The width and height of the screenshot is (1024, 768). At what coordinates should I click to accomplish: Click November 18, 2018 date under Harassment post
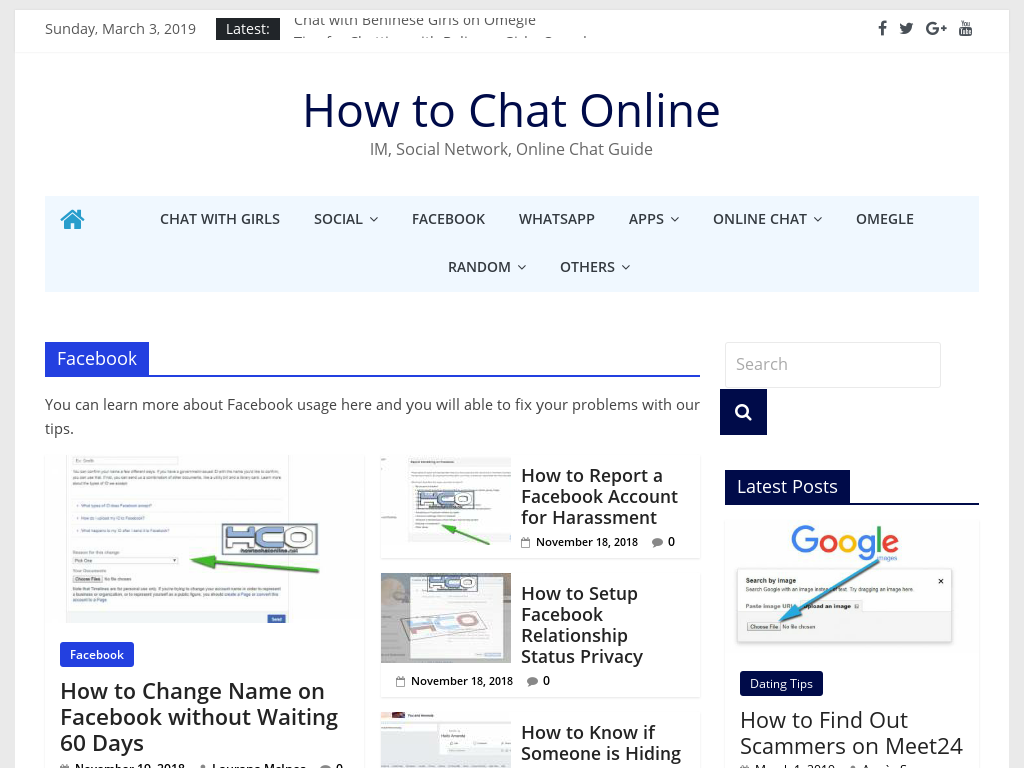click(587, 542)
